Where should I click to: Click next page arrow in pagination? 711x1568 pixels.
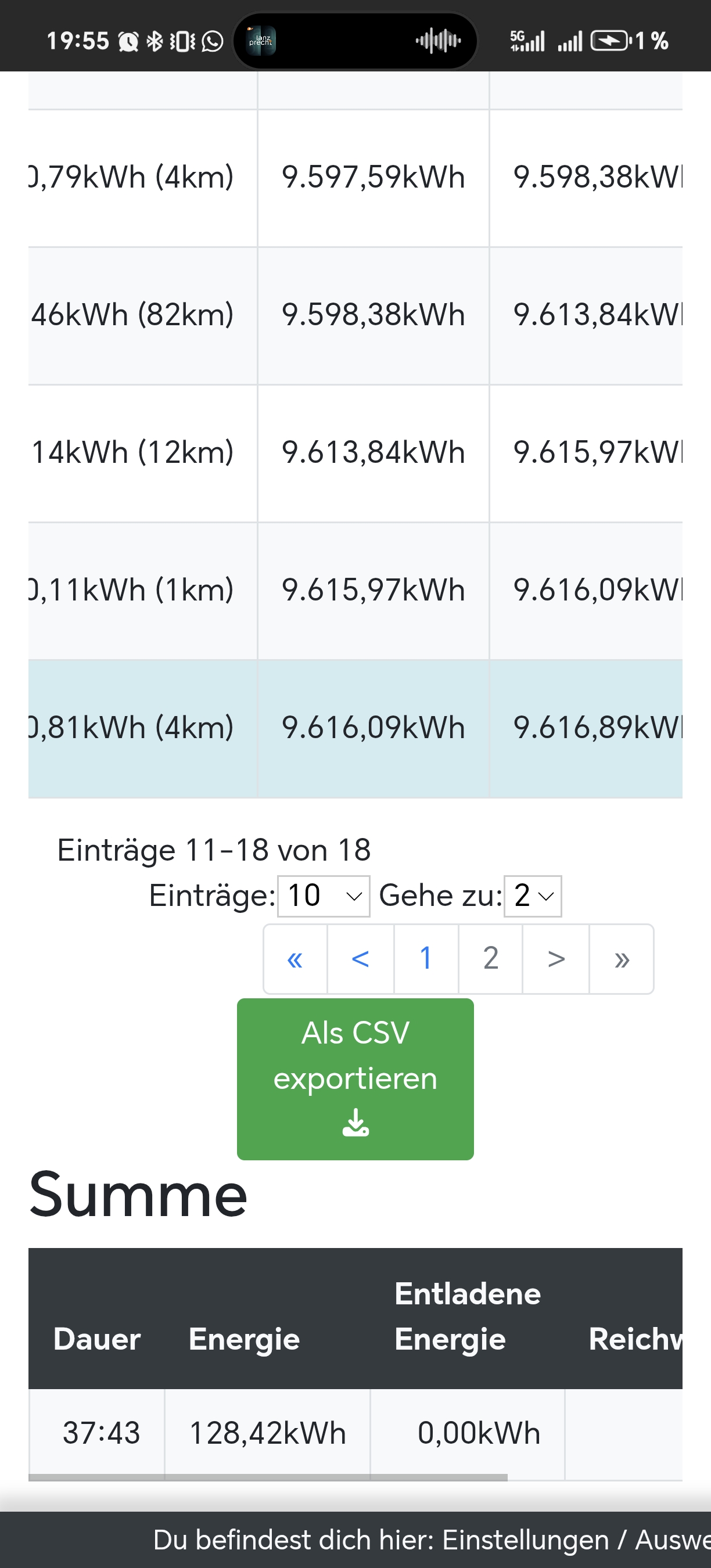pos(556,959)
